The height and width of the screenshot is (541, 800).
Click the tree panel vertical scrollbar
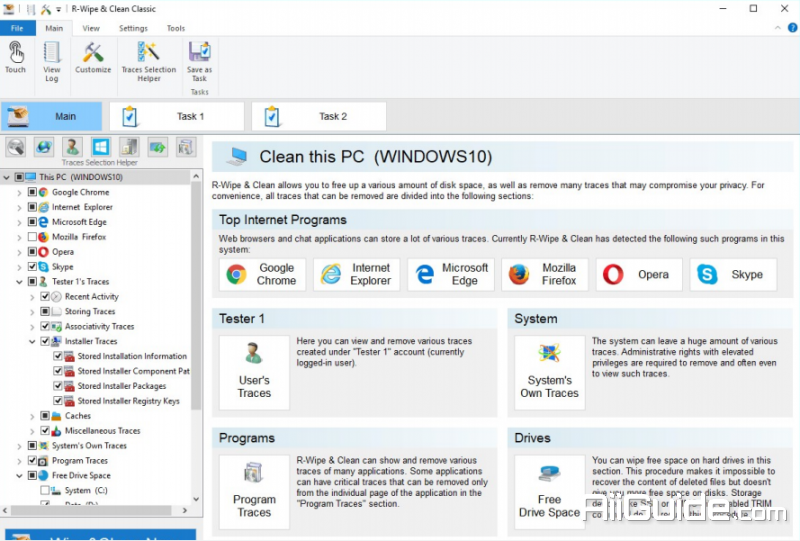196,296
